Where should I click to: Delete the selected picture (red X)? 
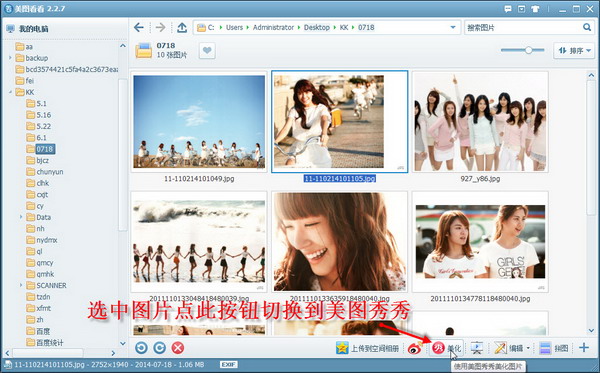178,348
